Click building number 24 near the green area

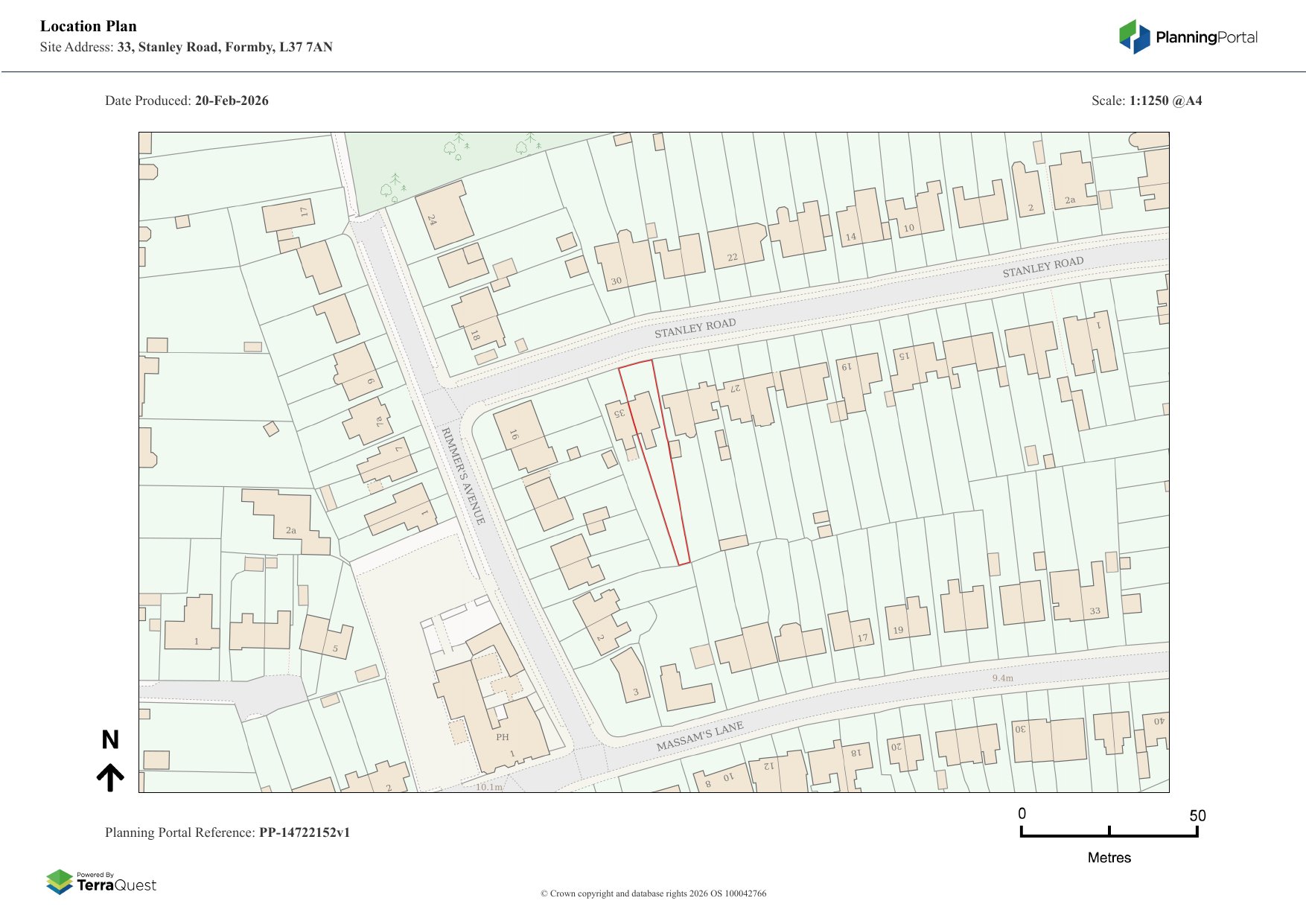click(432, 220)
